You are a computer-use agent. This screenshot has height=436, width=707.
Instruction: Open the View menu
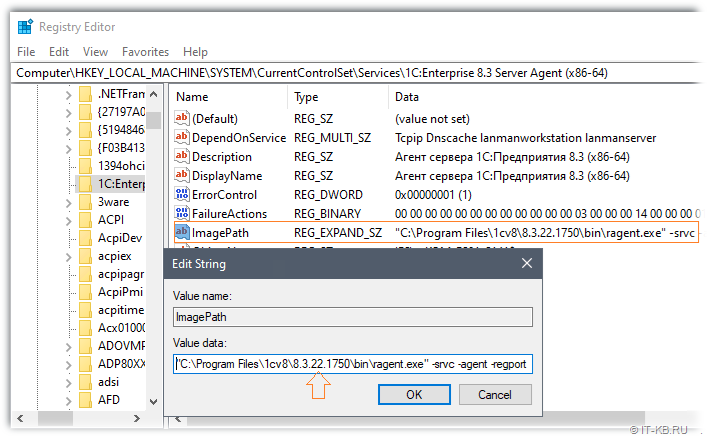[95, 52]
